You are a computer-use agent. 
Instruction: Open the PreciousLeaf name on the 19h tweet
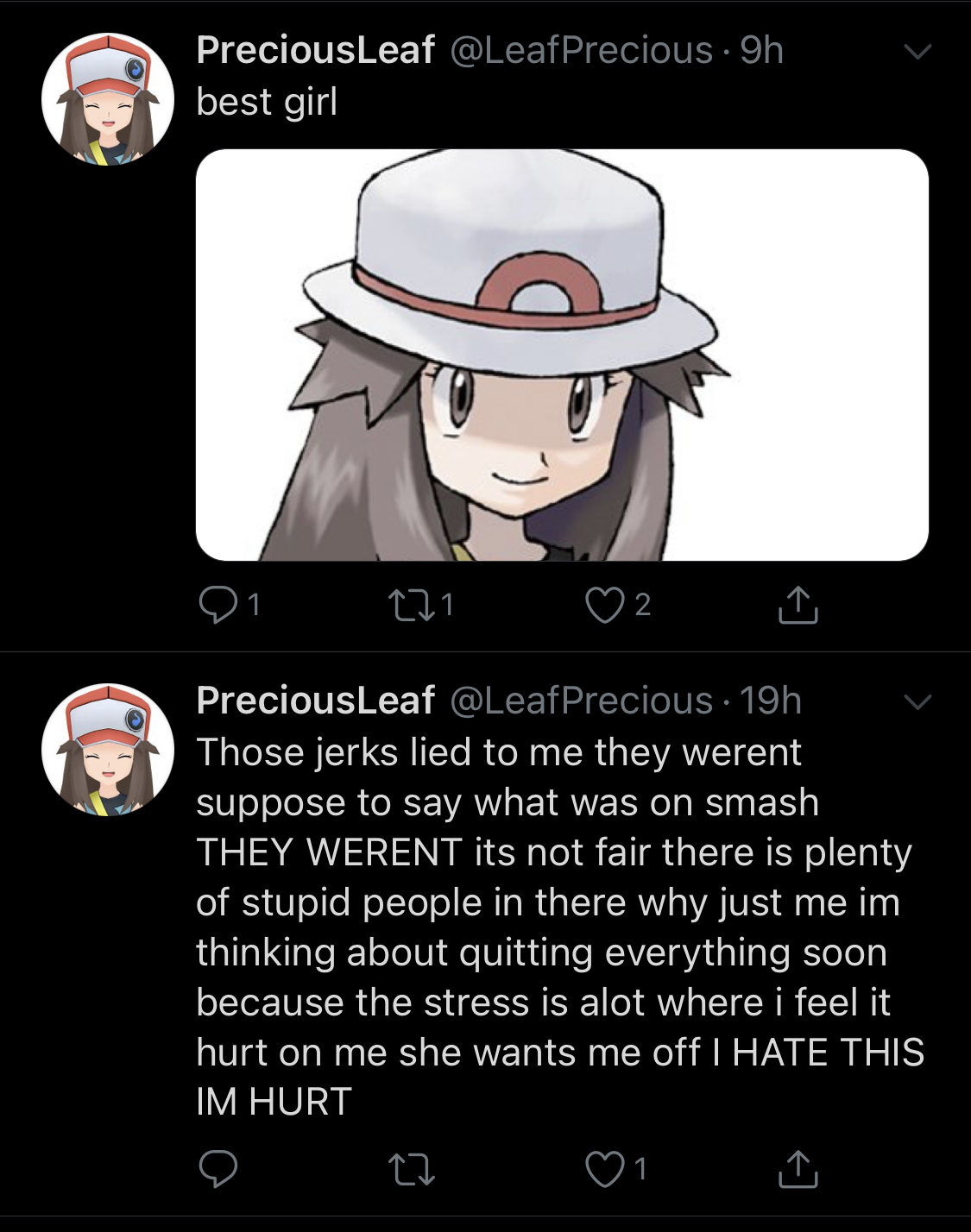click(x=315, y=701)
